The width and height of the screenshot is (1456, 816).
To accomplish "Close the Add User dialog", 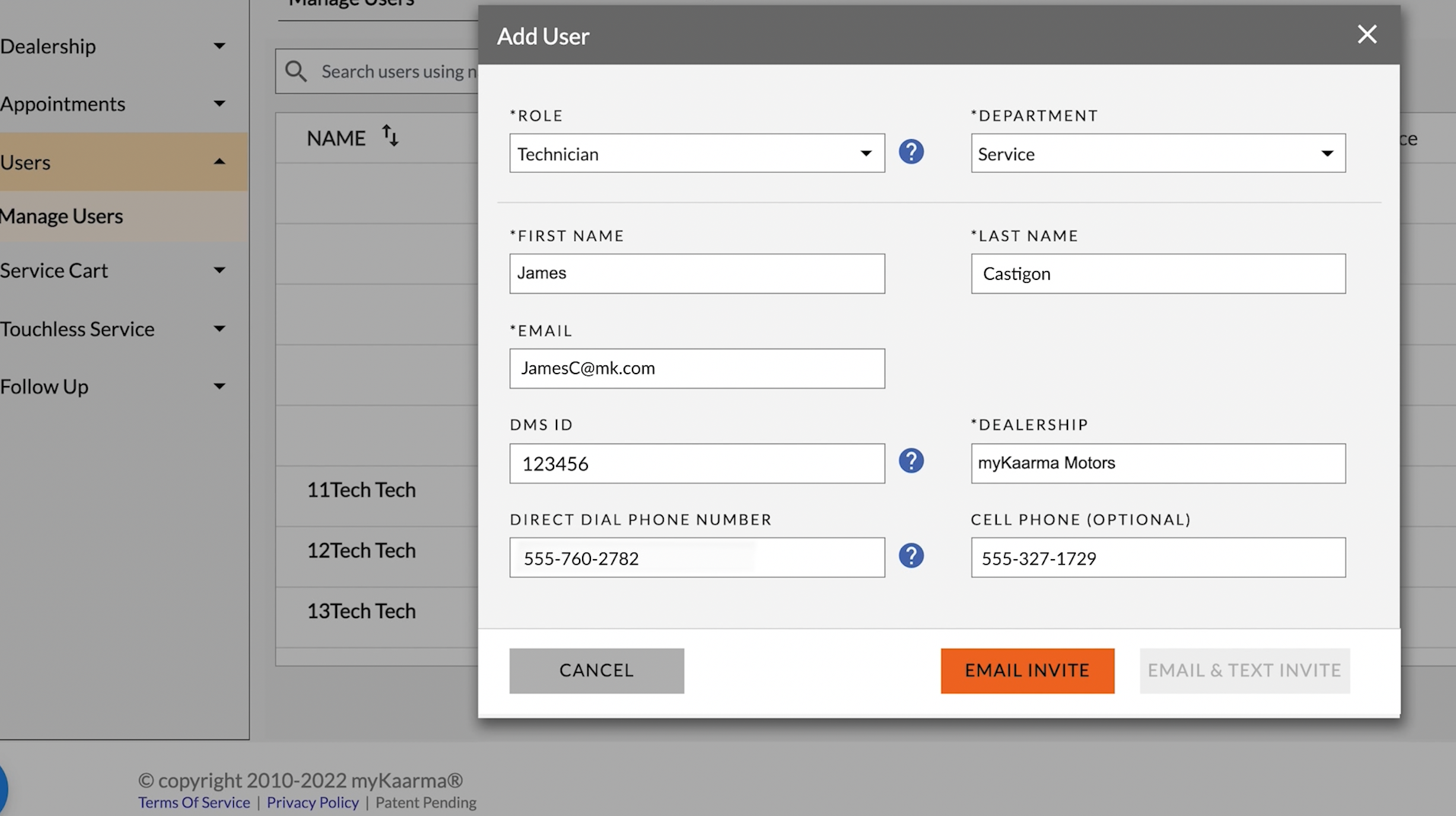I will coord(1367,34).
